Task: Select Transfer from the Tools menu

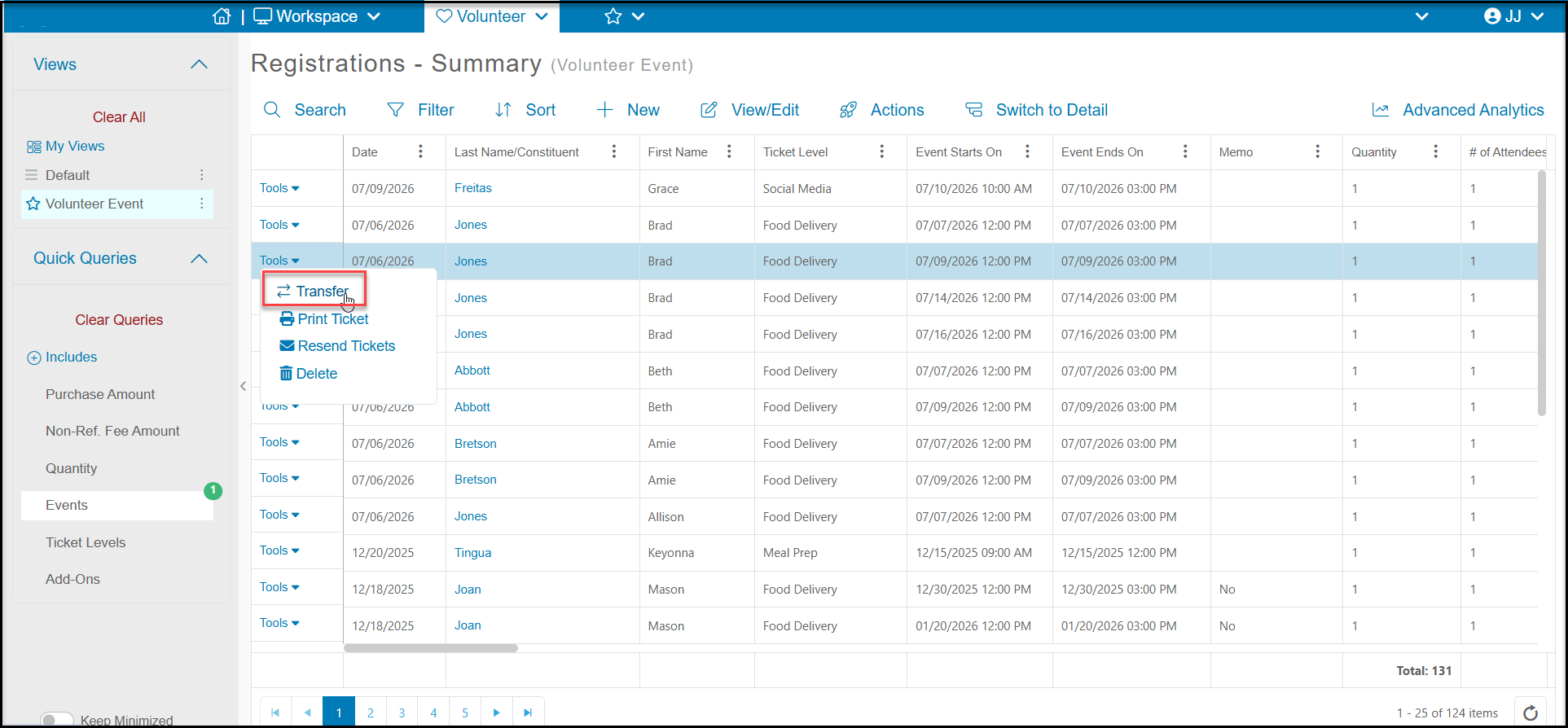Action: tap(314, 291)
